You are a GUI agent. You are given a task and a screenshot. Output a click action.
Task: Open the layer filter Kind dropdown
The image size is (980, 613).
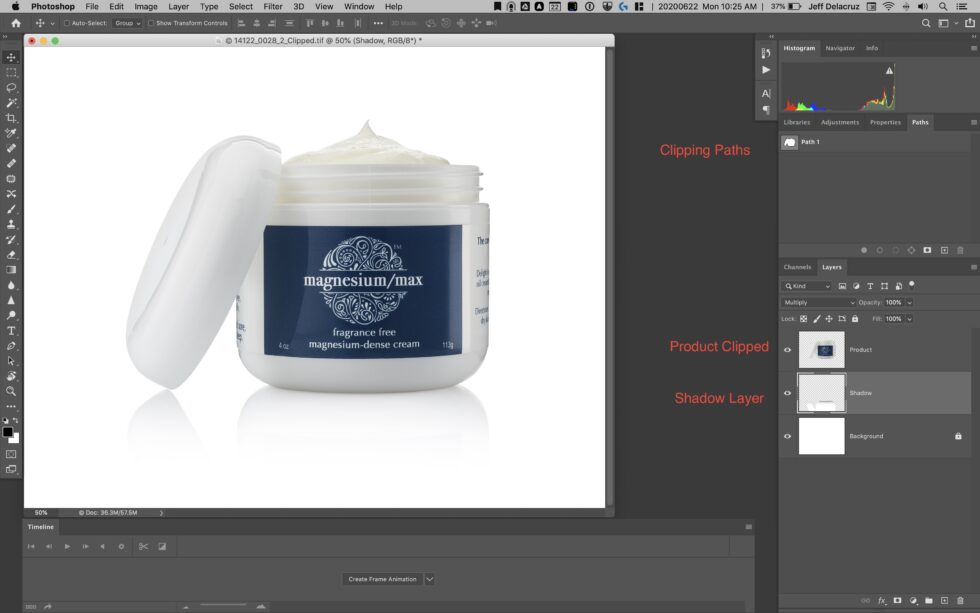tap(807, 286)
